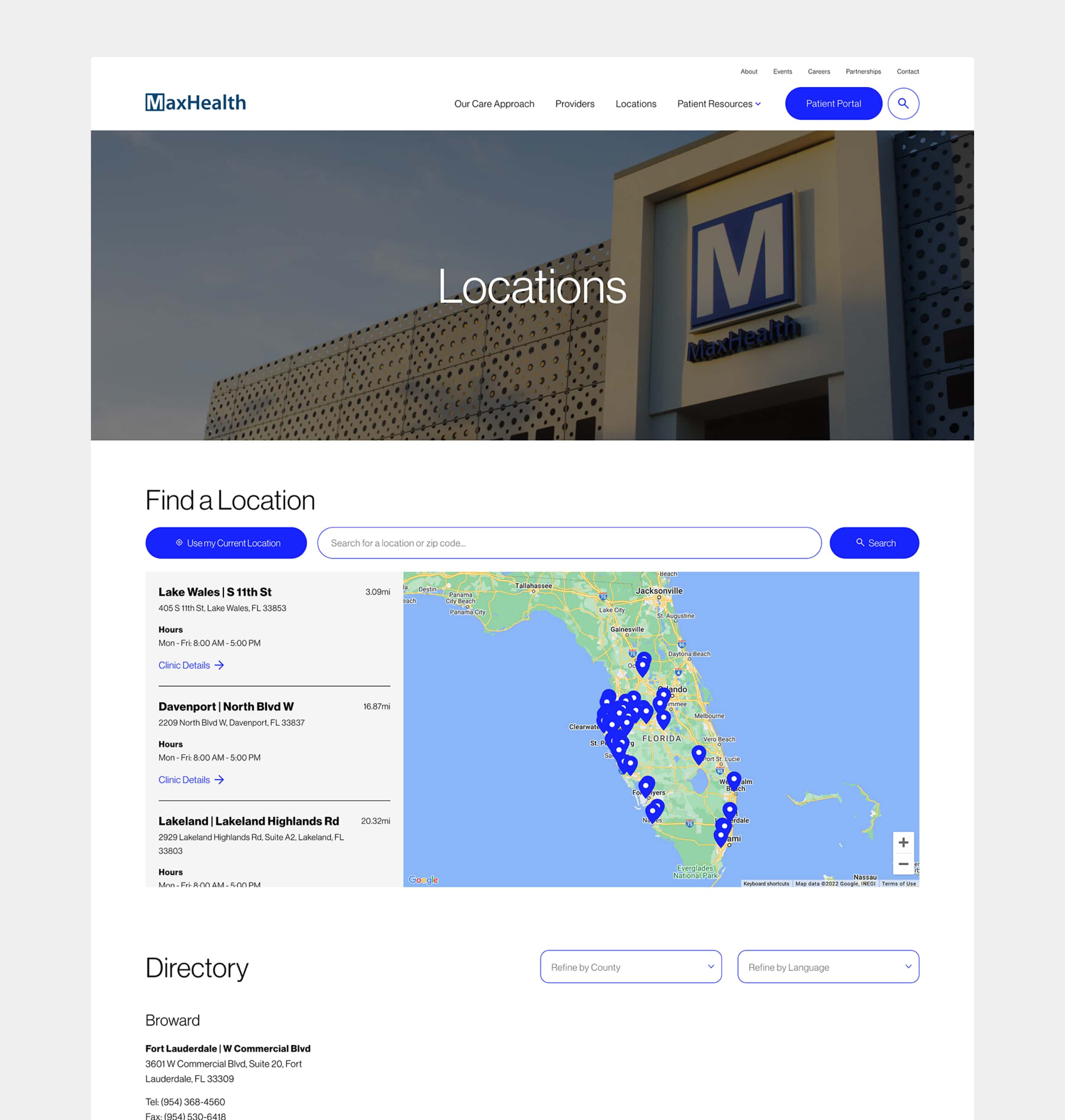This screenshot has height=1120, width=1065.
Task: Expand Patient Resources menu
Action: click(x=719, y=104)
